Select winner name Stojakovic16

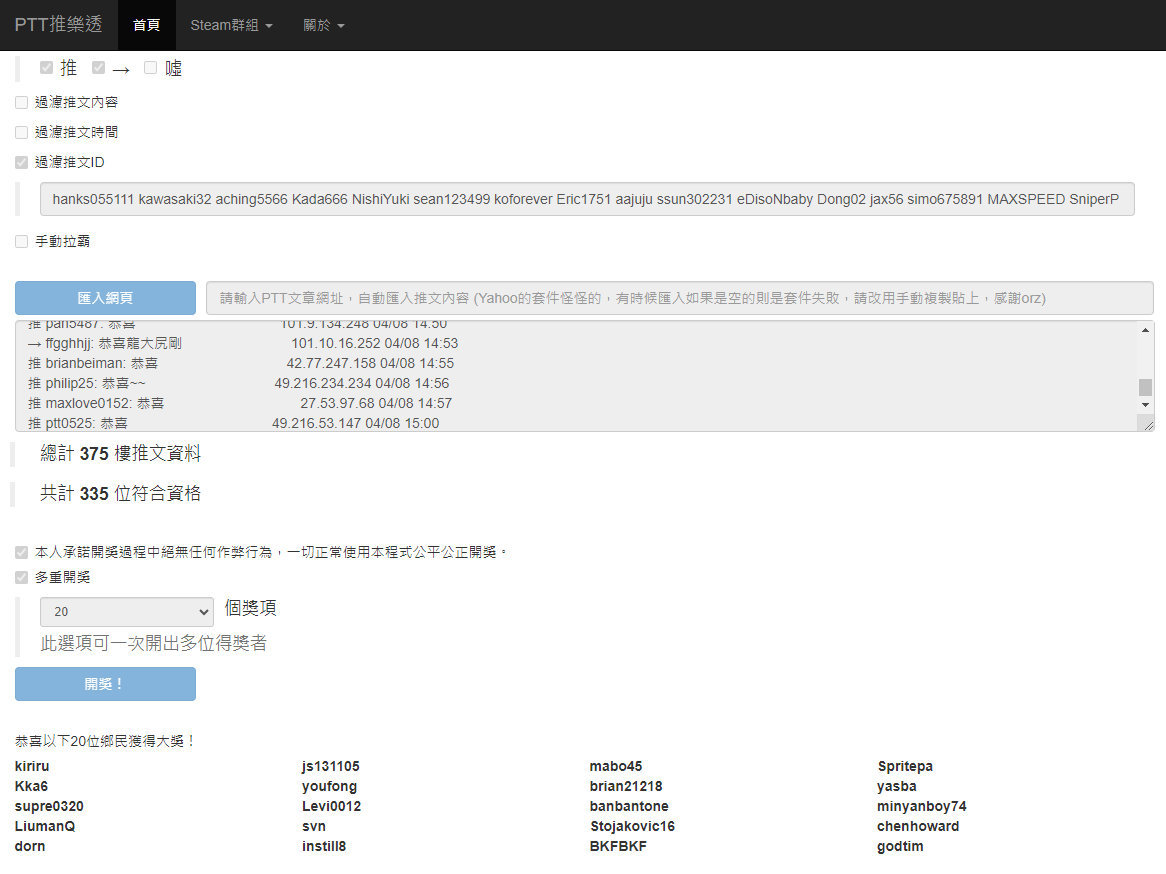[x=633, y=826]
